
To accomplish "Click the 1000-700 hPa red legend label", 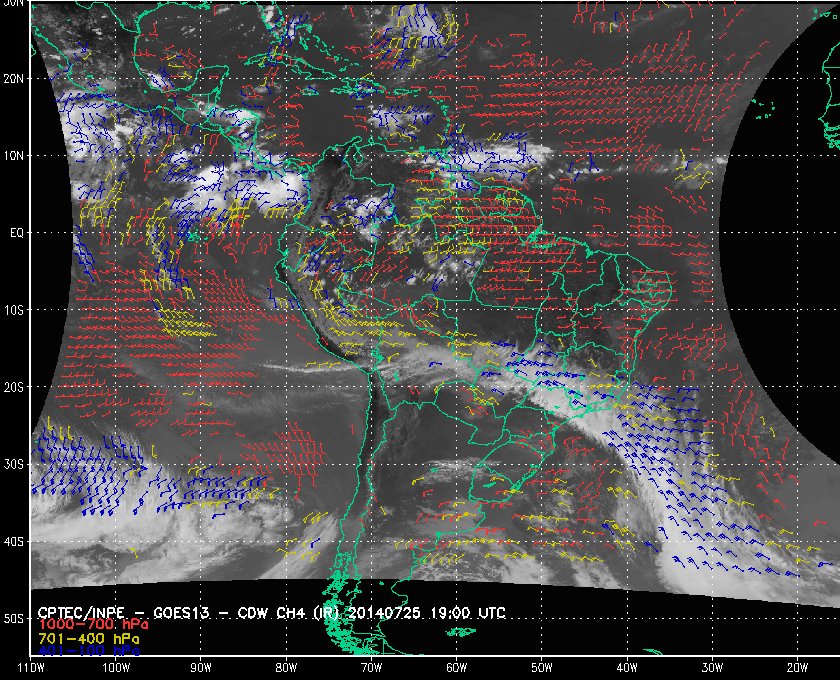I will coord(93,625).
